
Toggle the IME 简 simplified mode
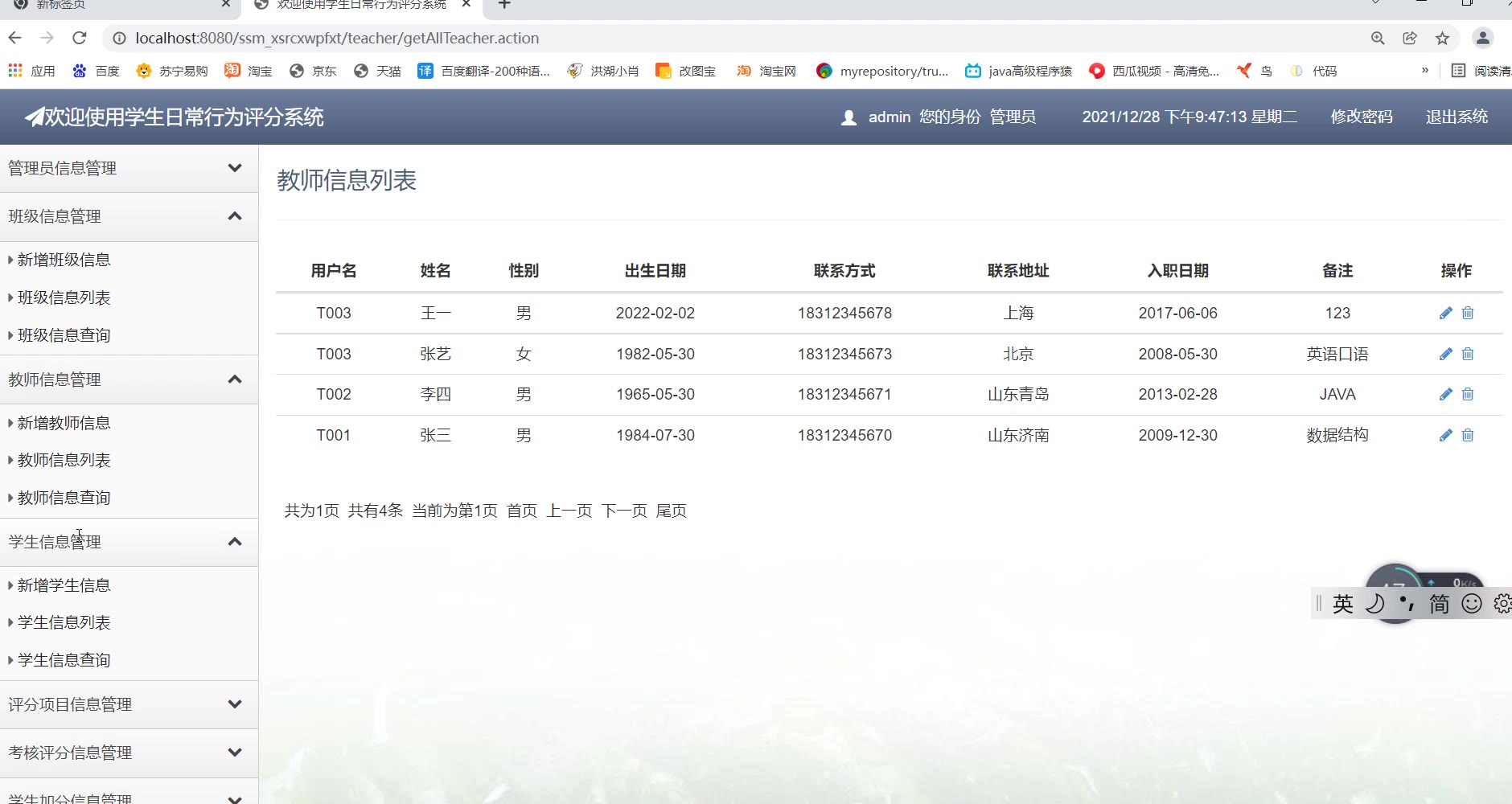[1440, 604]
